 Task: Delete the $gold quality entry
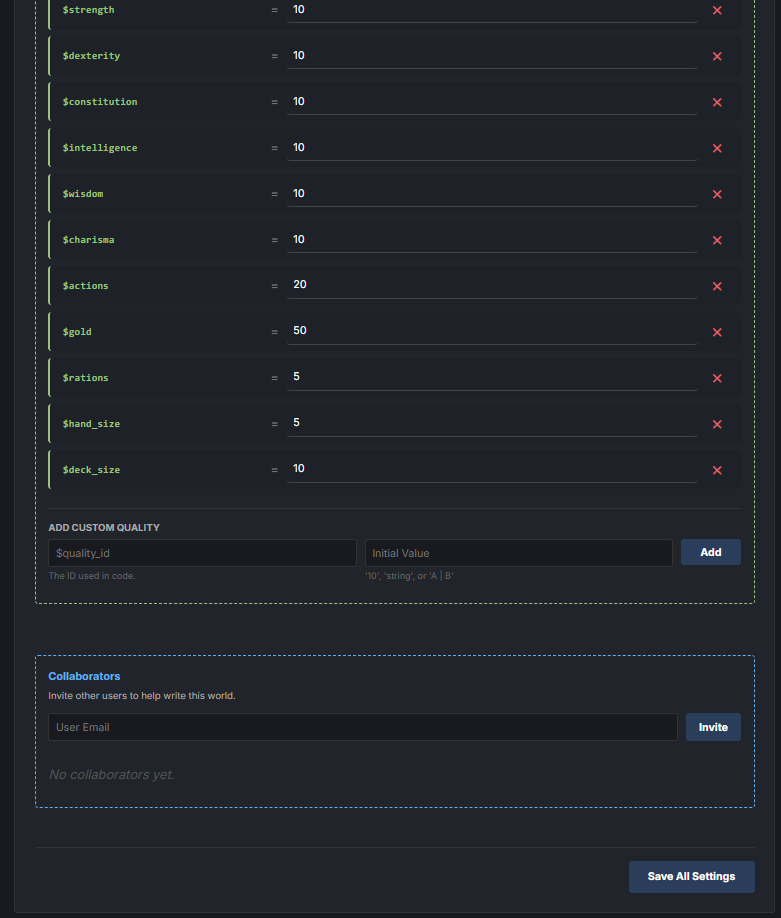(717, 332)
